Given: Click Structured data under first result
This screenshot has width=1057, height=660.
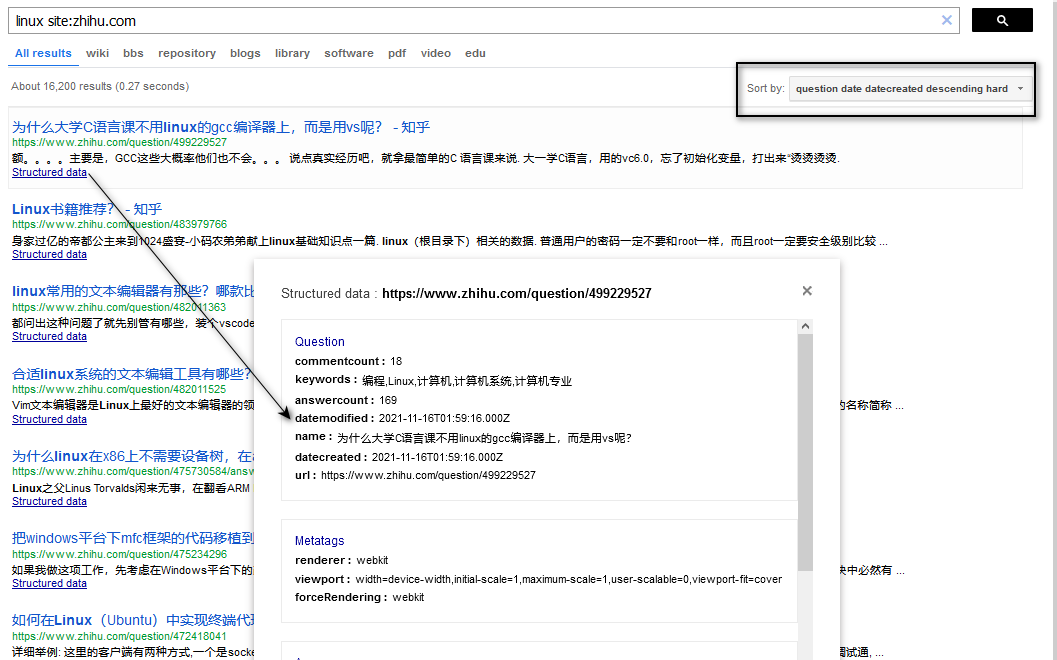Looking at the screenshot, I should click(49, 172).
